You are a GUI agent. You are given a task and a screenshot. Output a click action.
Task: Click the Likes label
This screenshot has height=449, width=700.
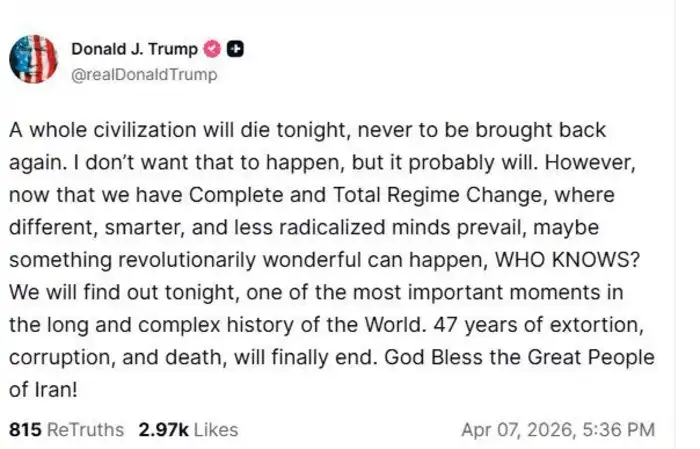[x=215, y=429]
